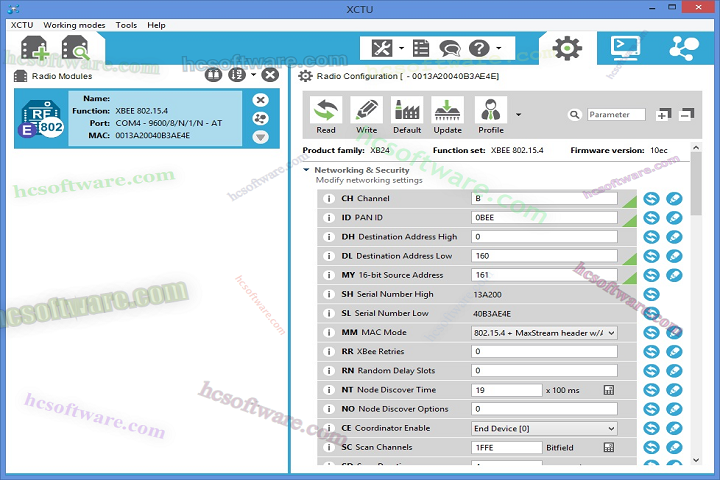
Task: Click the first round icon in Radio Modules header
Action: (213, 74)
